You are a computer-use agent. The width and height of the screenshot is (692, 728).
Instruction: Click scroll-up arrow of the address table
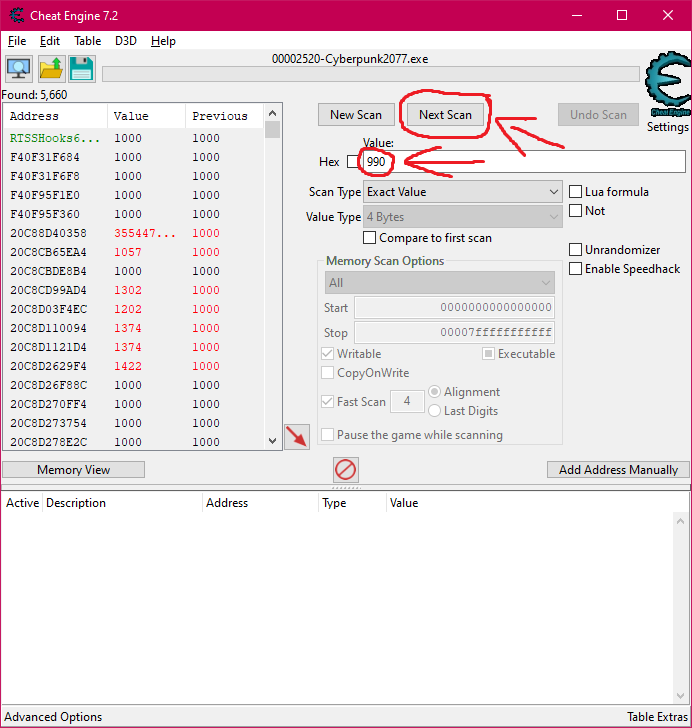click(x=680, y=521)
